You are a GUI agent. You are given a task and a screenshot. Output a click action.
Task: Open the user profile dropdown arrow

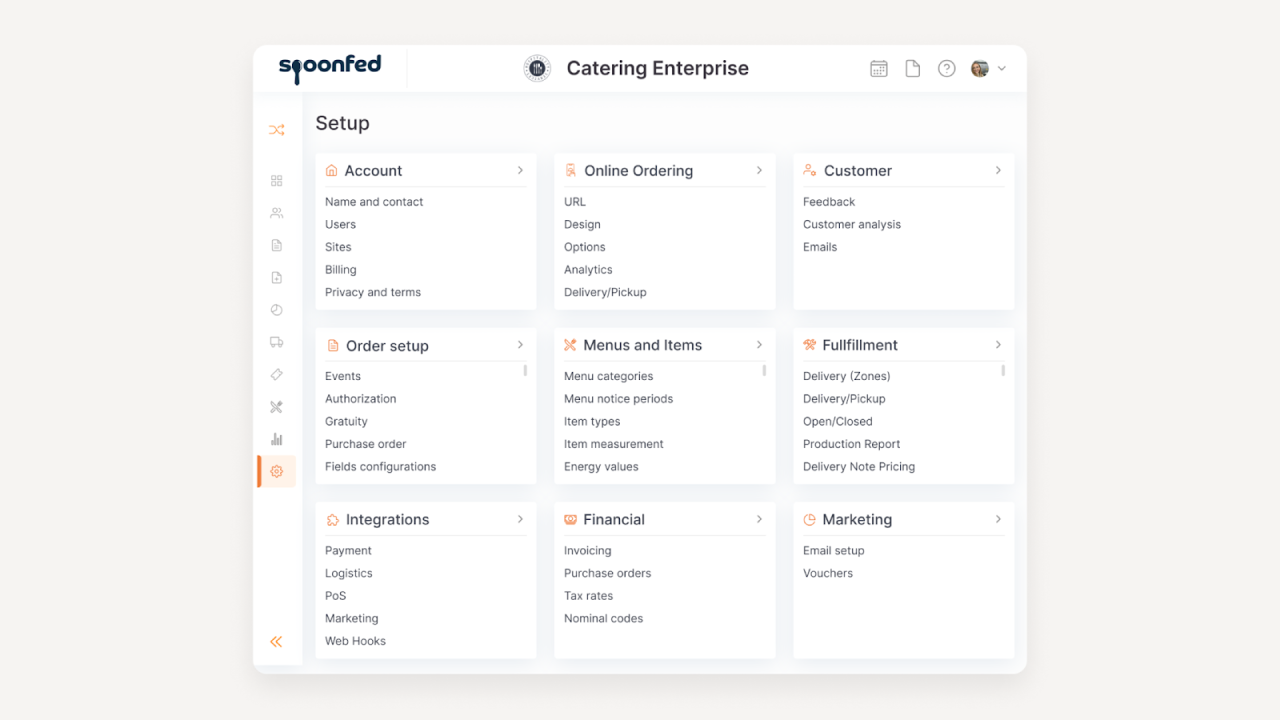tap(1002, 69)
